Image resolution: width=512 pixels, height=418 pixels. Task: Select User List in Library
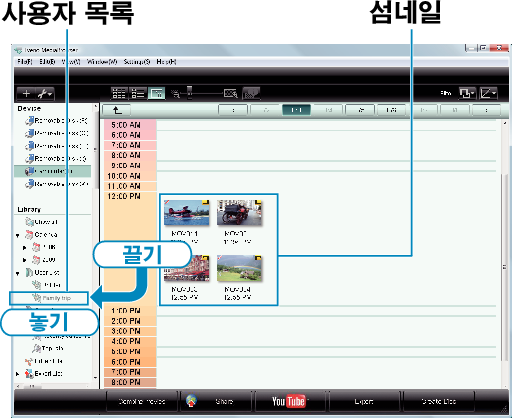47,273
